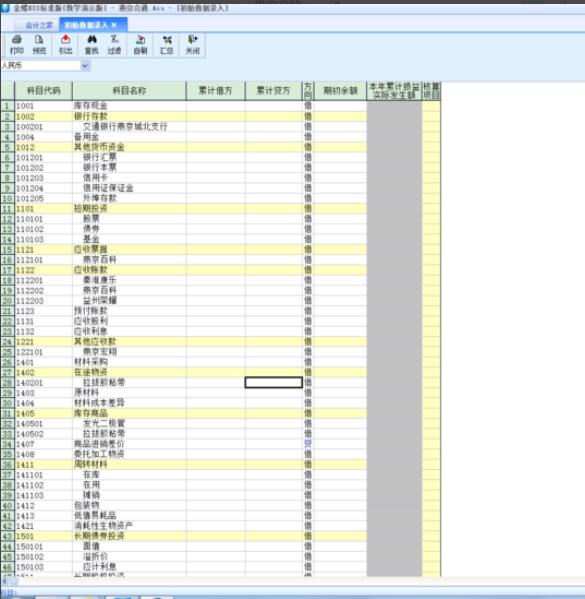Click the 科目代码 column header
Viewport: 585px width, 599px height.
pos(44,91)
